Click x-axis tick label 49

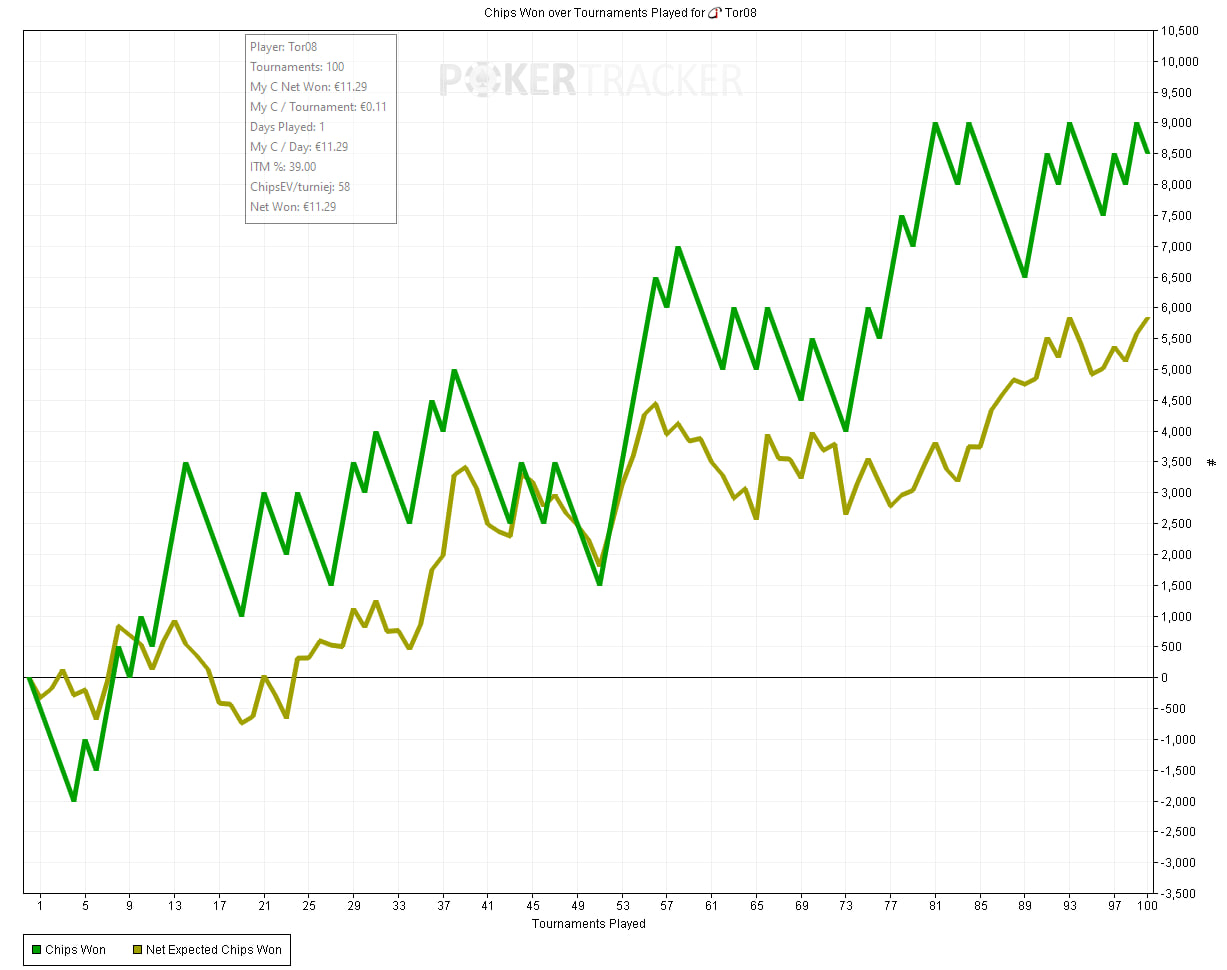coord(578,905)
